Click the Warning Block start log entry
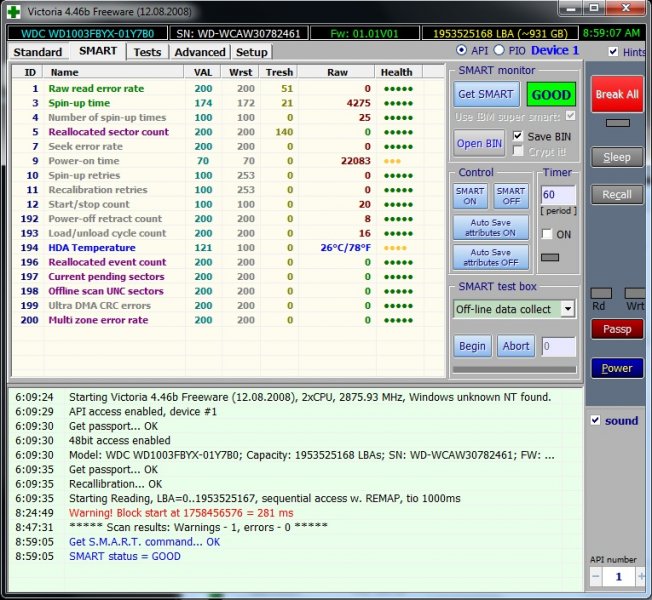 tap(181, 513)
